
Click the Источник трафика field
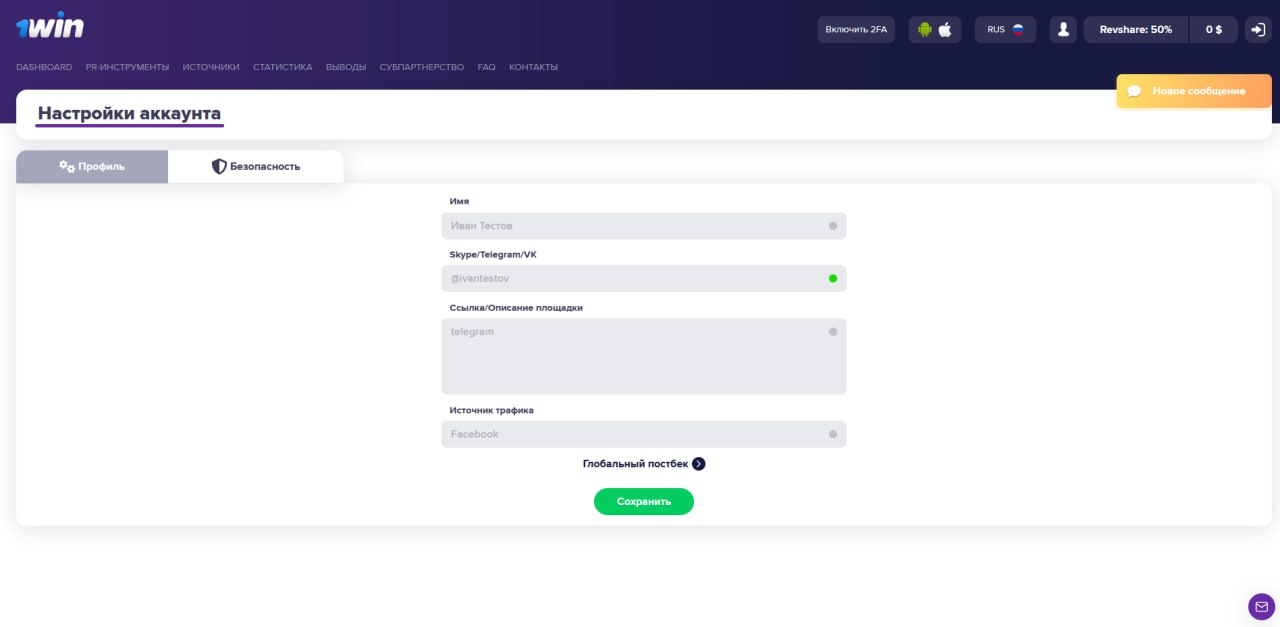click(643, 435)
